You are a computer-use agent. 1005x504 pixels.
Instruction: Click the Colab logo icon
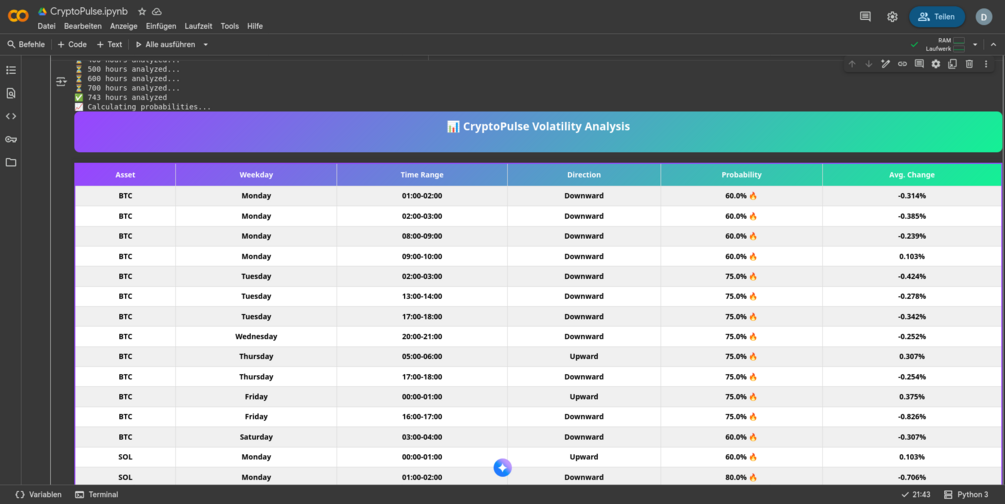pyautogui.click(x=18, y=16)
